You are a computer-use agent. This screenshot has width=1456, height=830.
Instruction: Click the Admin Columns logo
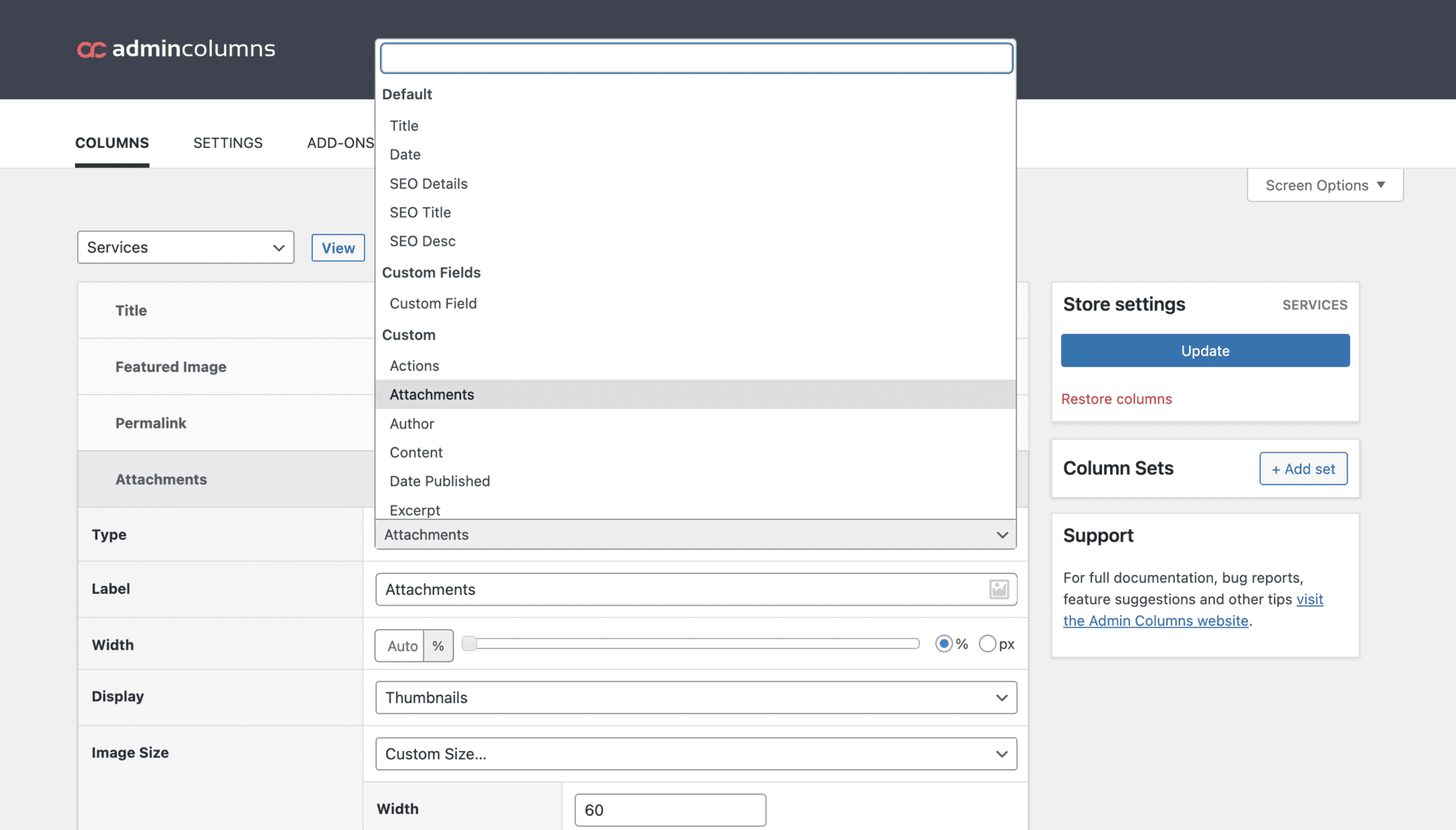click(176, 49)
